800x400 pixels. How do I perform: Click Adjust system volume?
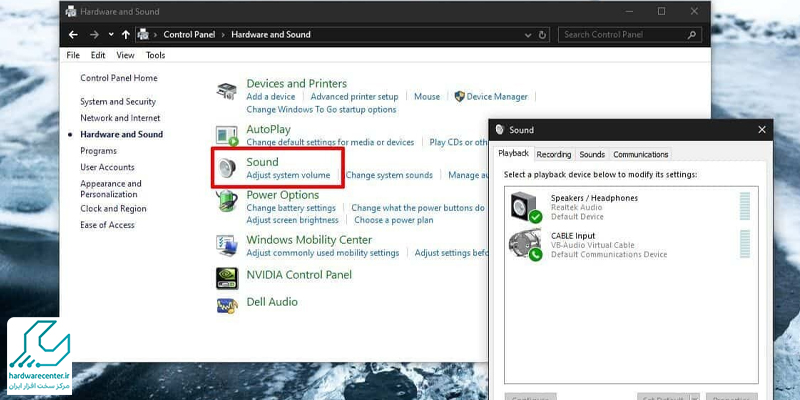(288, 175)
